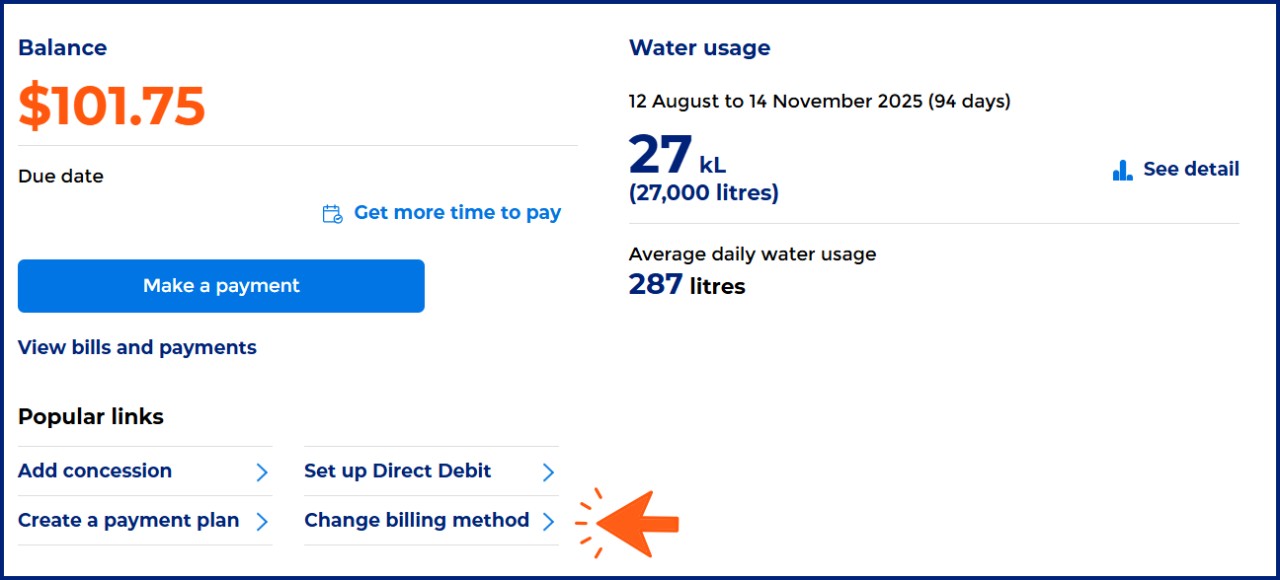Image resolution: width=1280 pixels, height=580 pixels.
Task: Open See detail for water usage
Action: tap(1190, 169)
